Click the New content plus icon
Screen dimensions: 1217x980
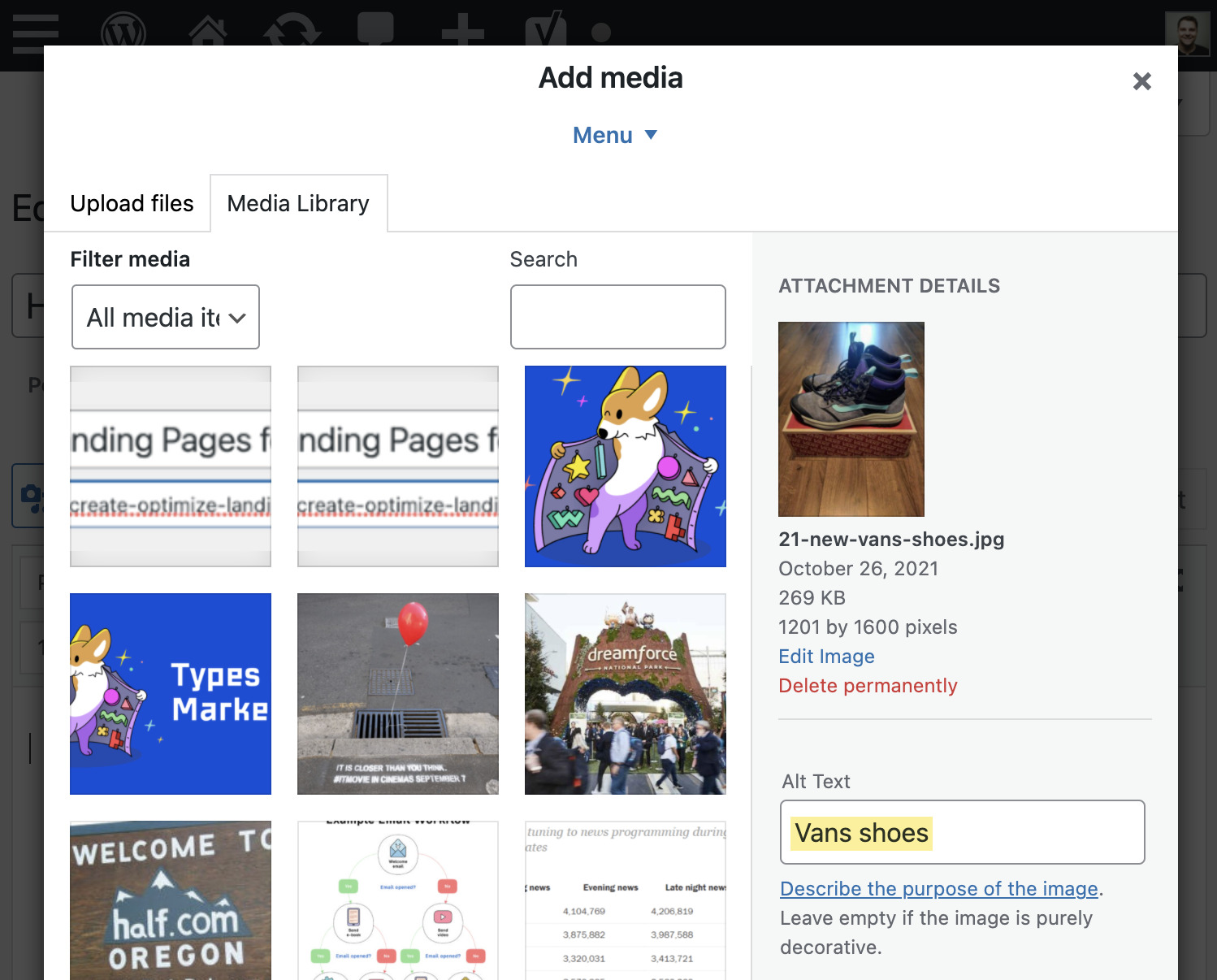(464, 31)
